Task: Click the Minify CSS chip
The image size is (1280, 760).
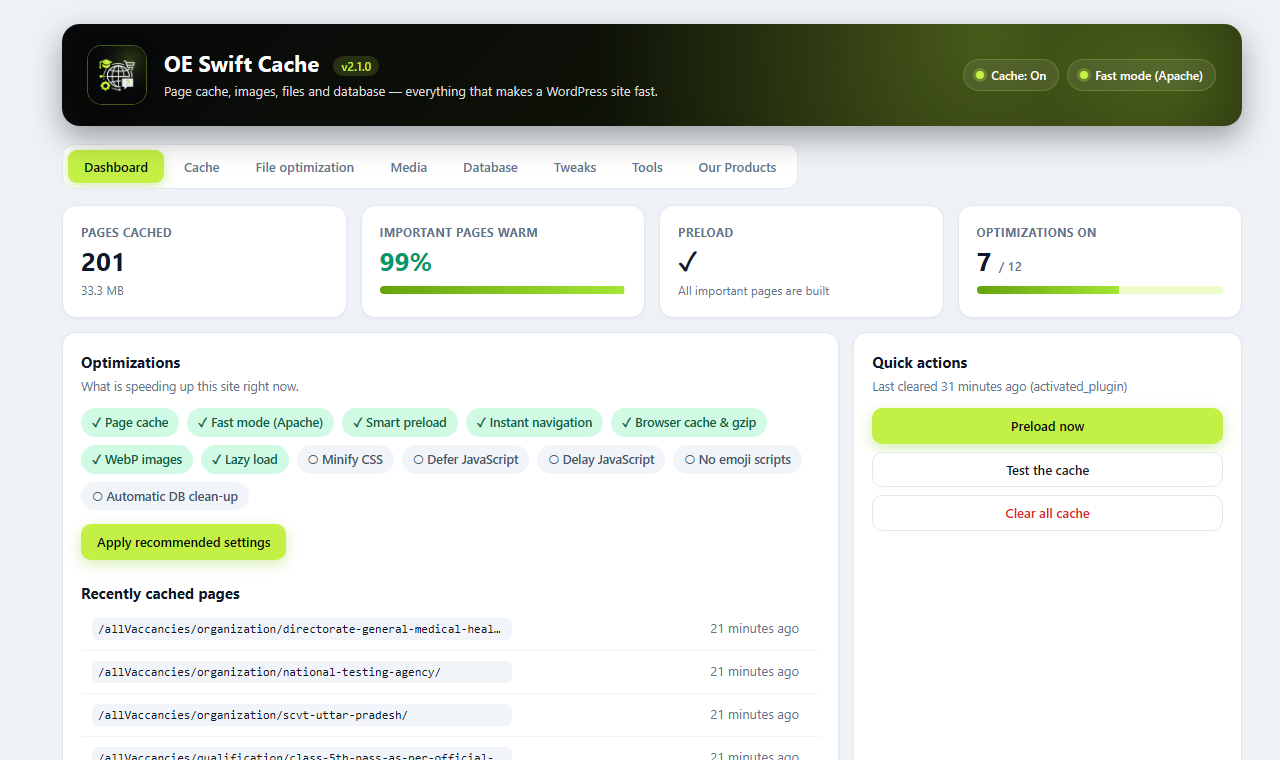Action: click(346, 459)
